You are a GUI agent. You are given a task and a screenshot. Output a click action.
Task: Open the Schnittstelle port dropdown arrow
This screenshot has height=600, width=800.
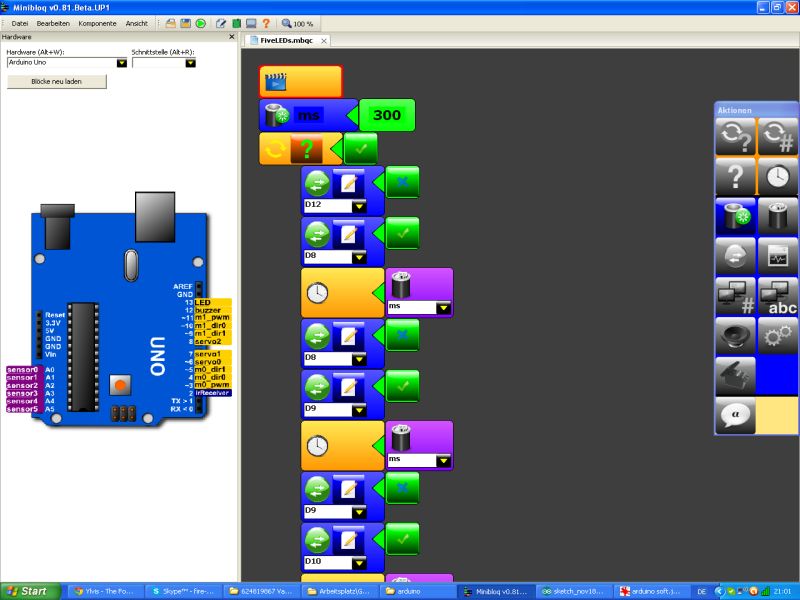[190, 63]
